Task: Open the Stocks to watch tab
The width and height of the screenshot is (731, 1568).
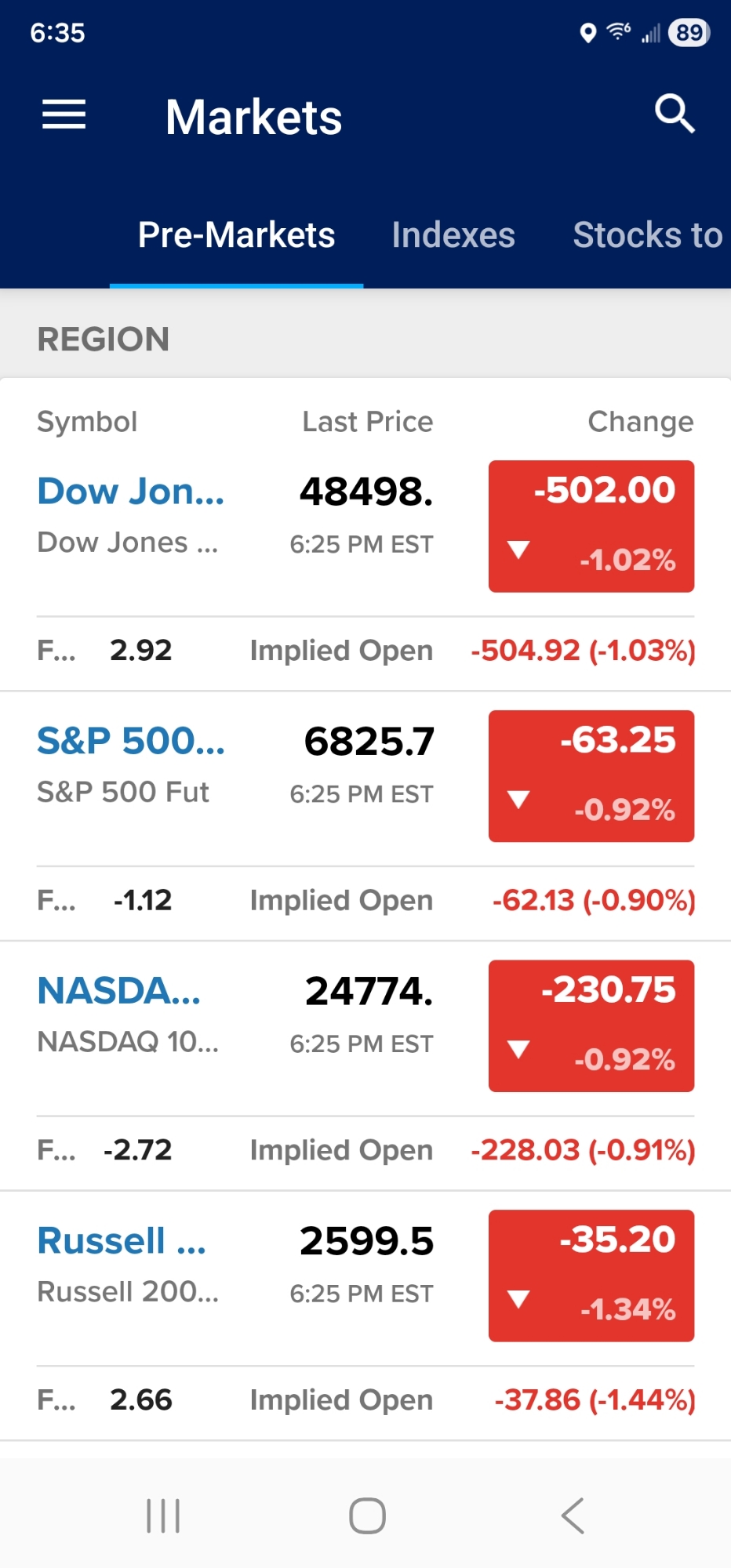Action: [x=647, y=235]
